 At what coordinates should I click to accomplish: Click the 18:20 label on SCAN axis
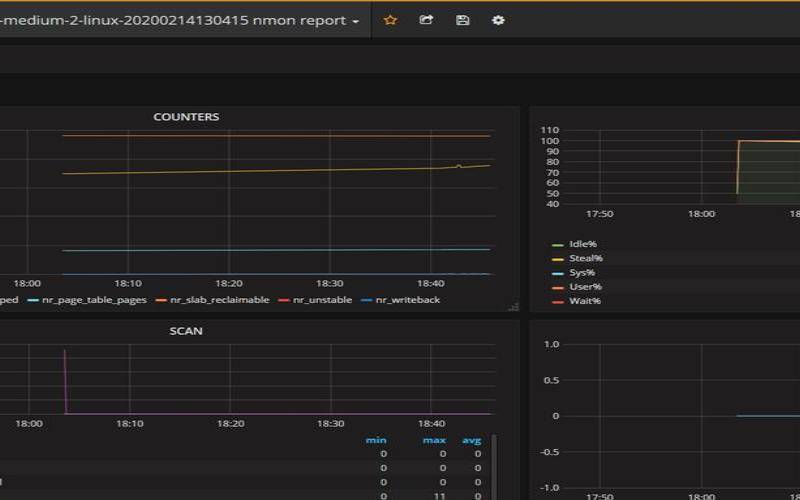tap(230, 423)
